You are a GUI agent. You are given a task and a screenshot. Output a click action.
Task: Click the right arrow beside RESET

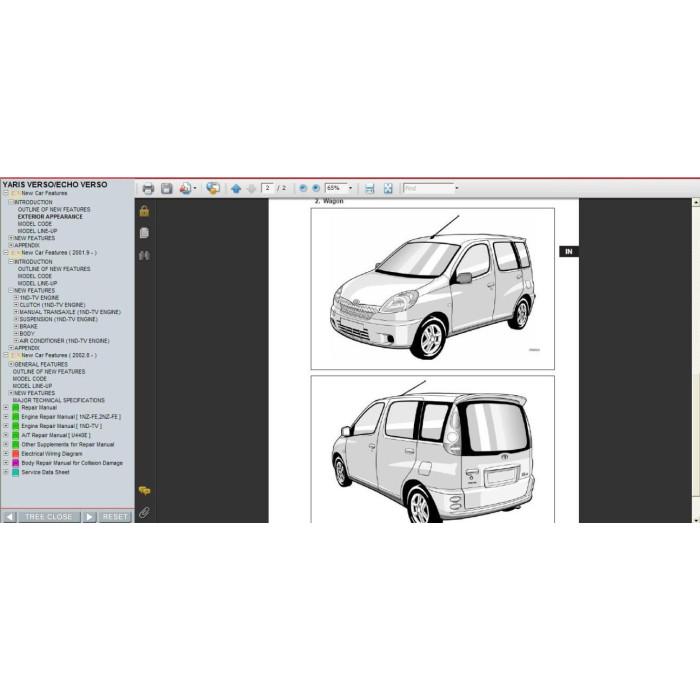[89, 517]
